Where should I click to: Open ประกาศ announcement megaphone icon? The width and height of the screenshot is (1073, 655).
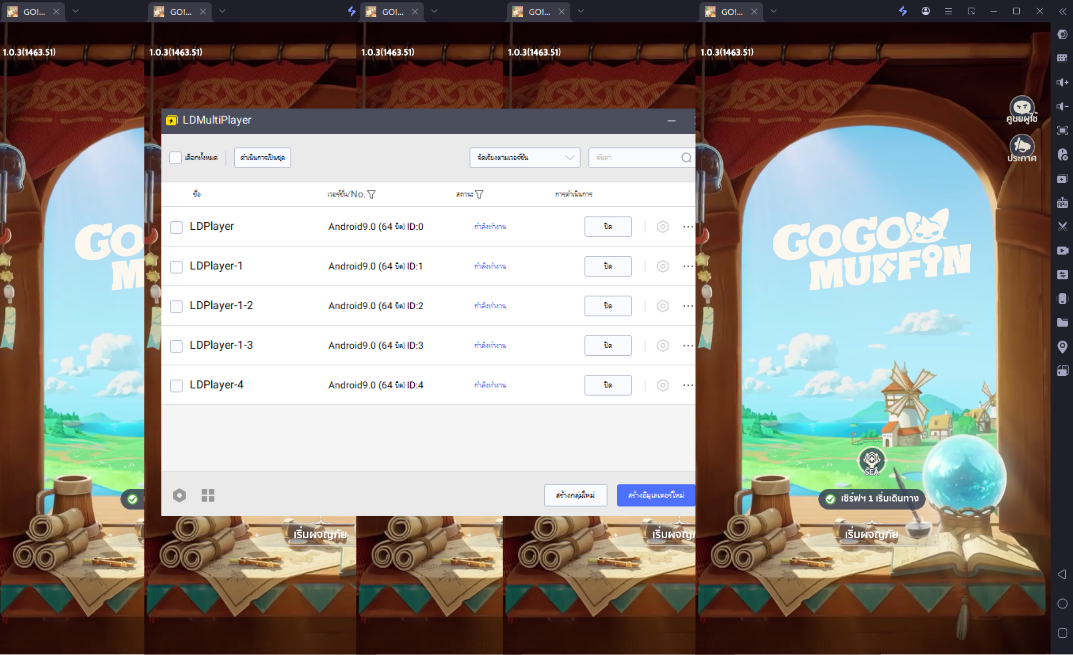pyautogui.click(x=1022, y=148)
